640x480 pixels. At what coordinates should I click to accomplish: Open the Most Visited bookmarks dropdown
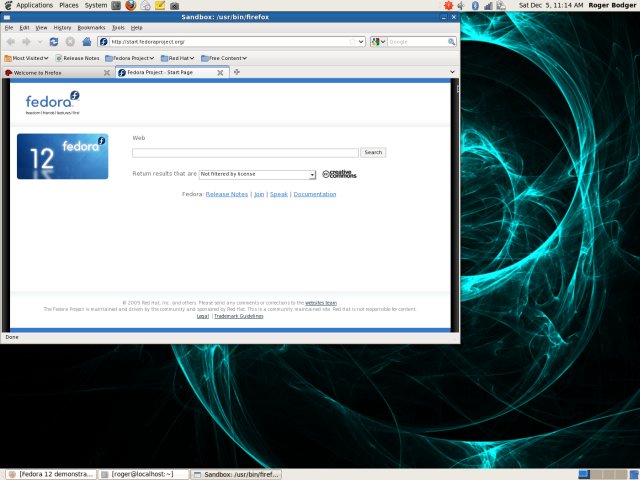click(x=27, y=58)
